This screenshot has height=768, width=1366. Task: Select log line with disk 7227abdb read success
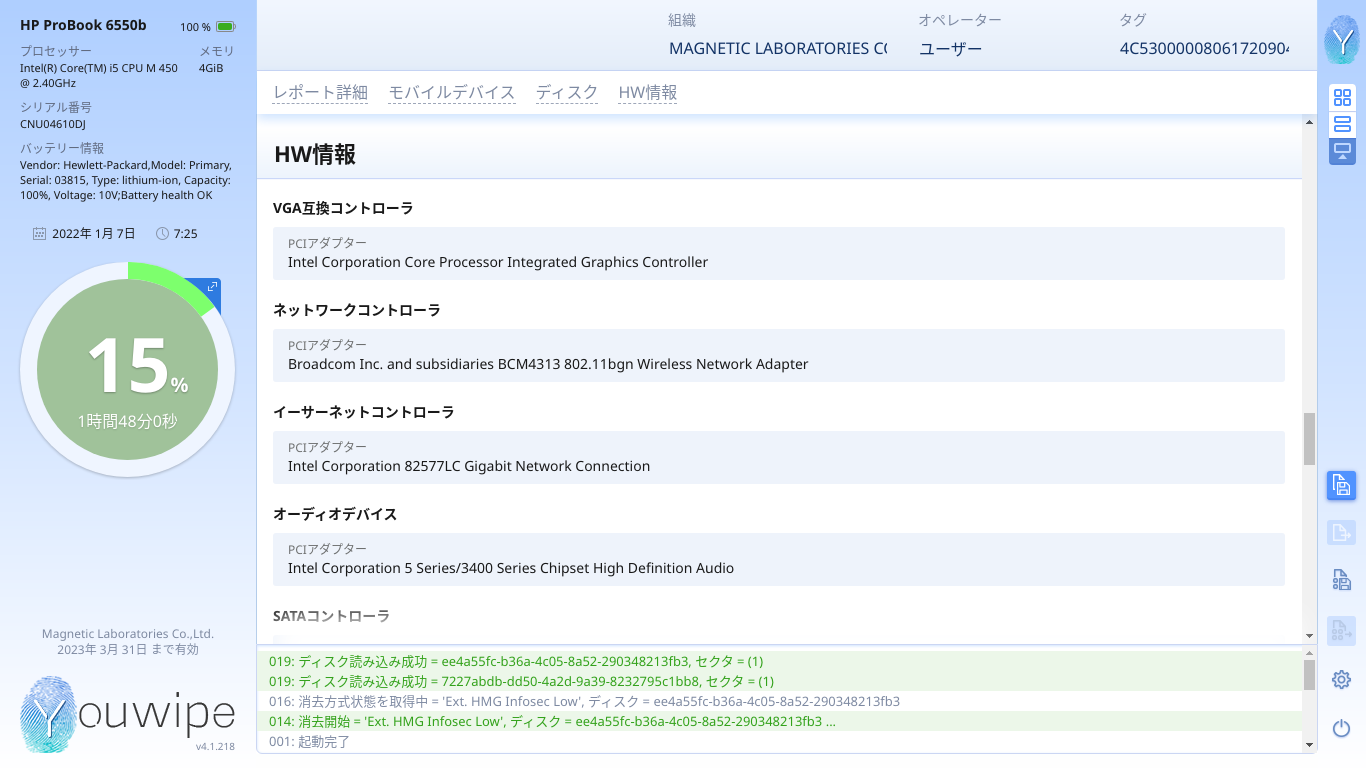coord(780,681)
